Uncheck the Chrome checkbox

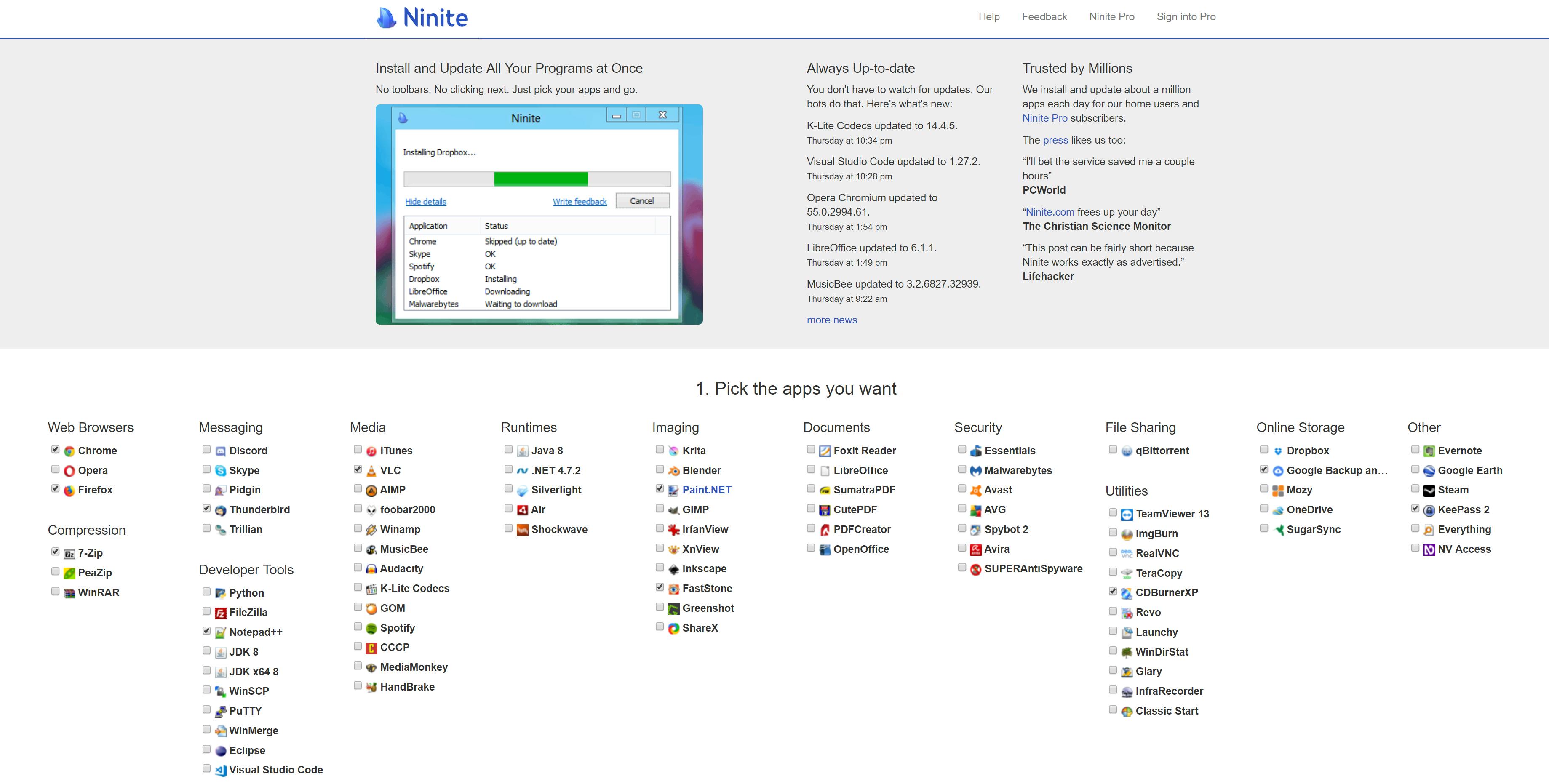coord(55,450)
